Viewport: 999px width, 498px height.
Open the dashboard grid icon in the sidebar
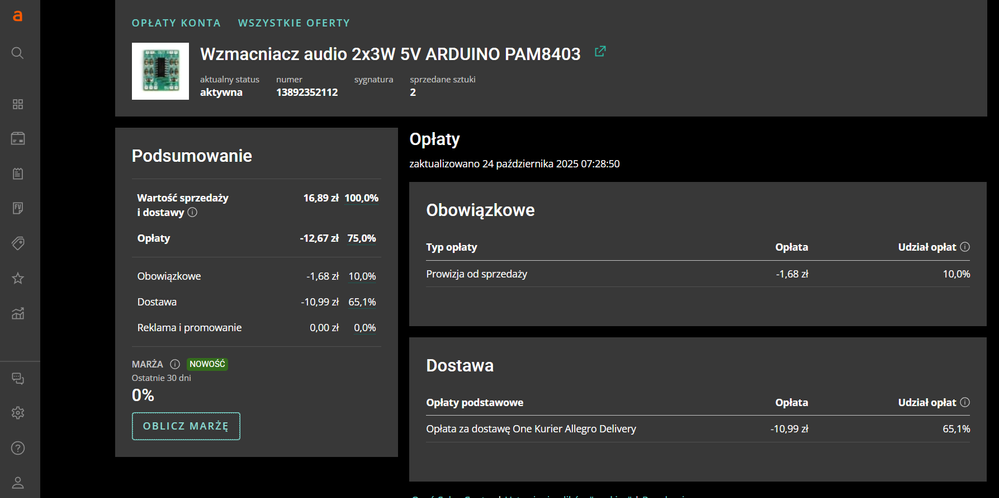17,104
